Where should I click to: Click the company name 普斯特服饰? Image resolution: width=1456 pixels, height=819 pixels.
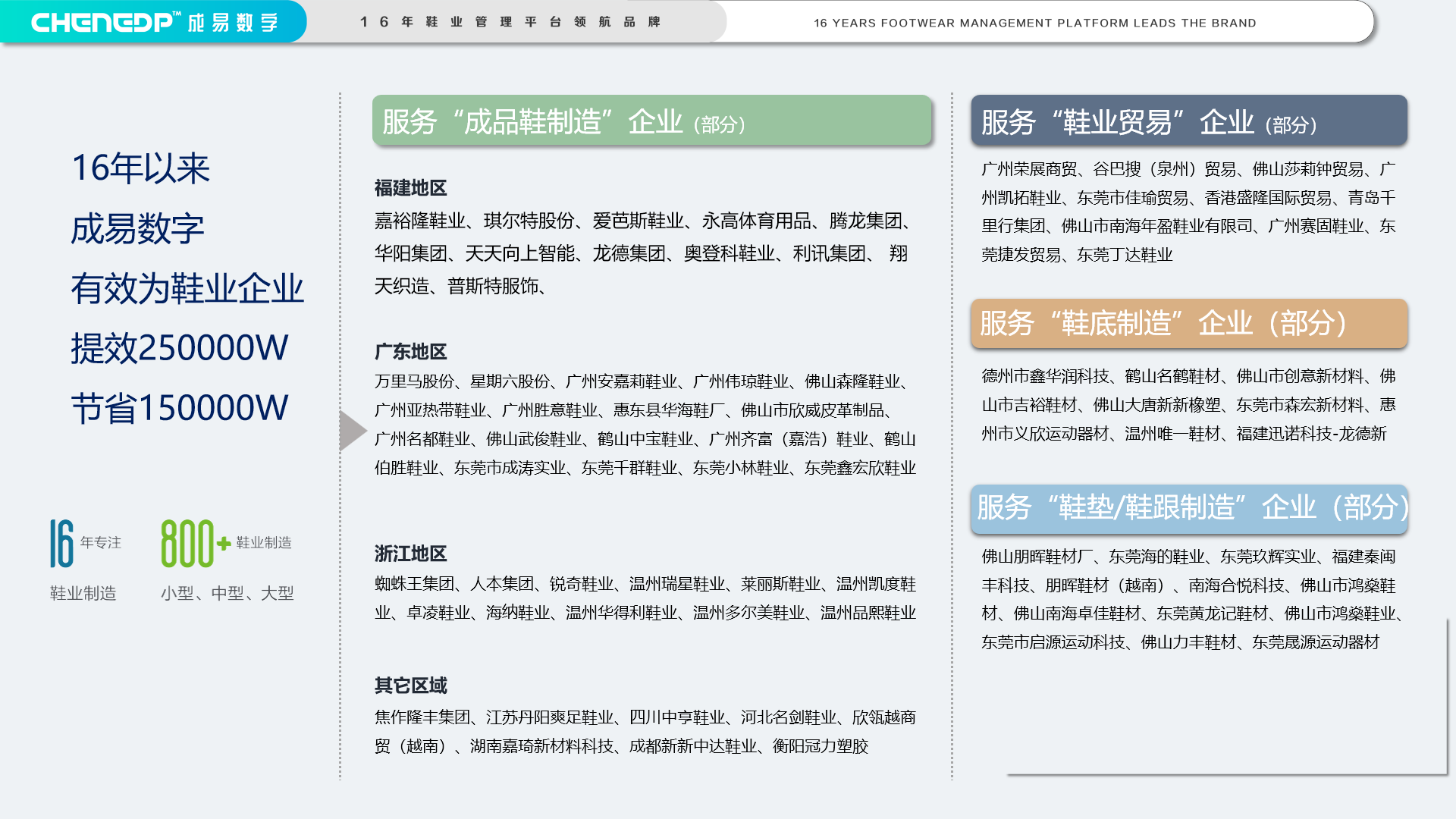coord(493,286)
